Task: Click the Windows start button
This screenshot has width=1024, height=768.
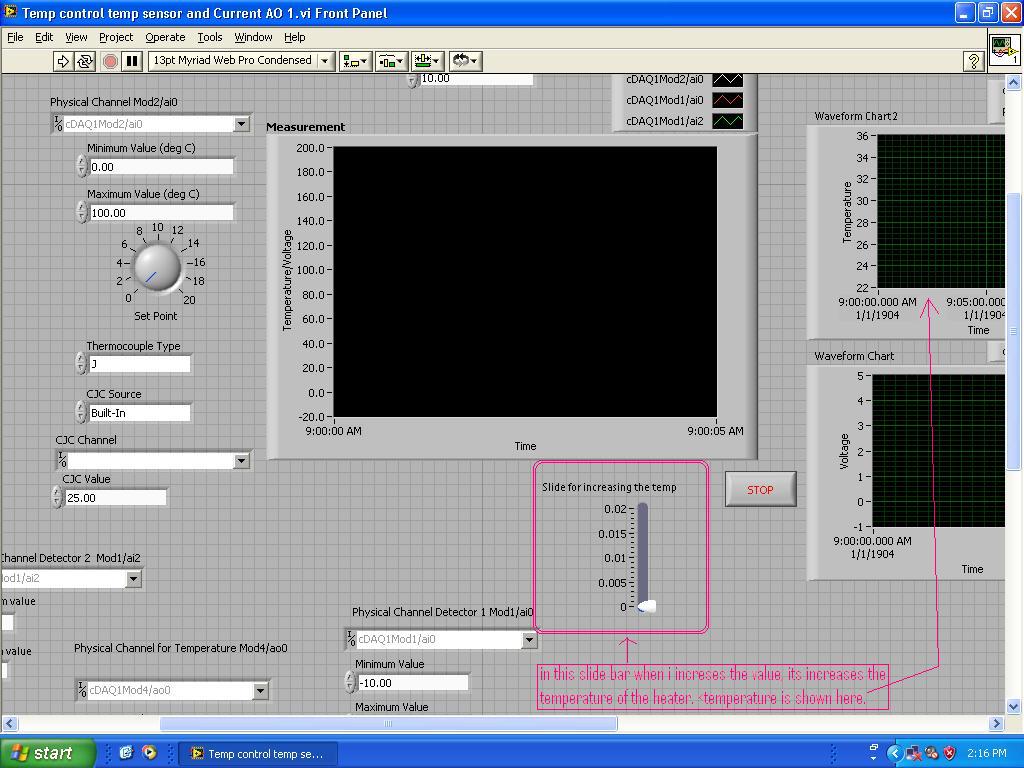Action: tap(47, 753)
